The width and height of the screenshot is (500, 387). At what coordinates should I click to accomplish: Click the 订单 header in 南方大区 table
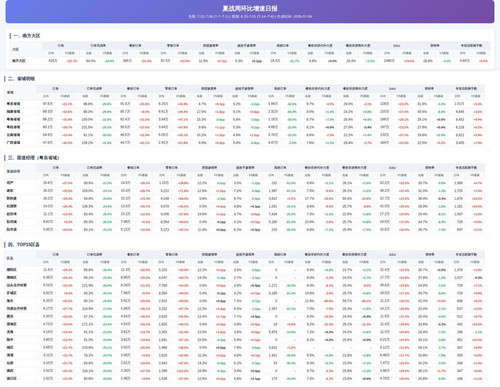61,45
